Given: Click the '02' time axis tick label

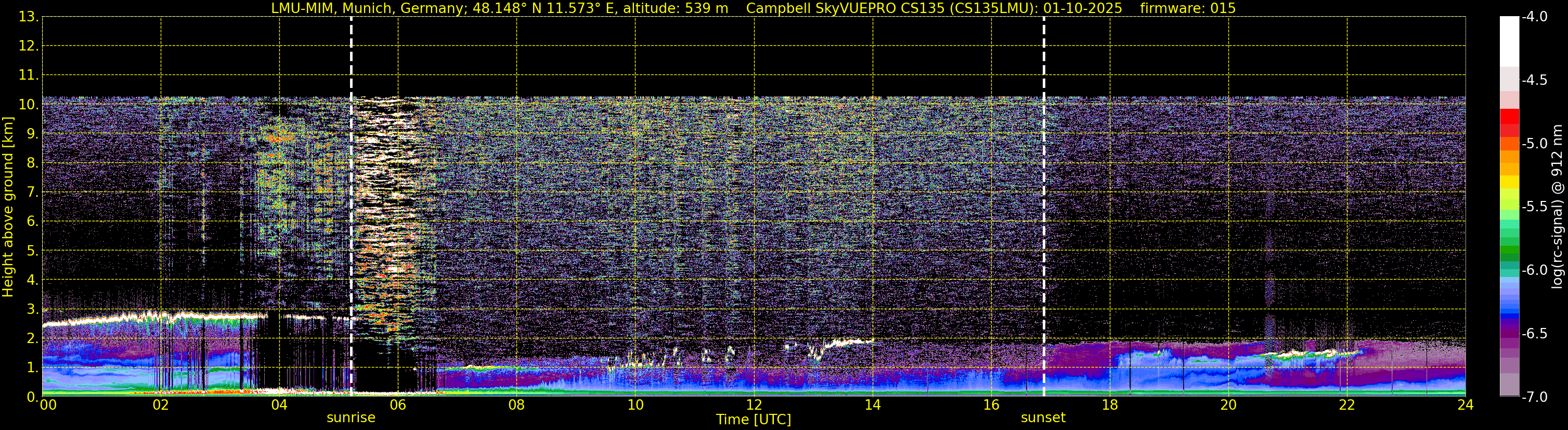Looking at the screenshot, I should [161, 405].
